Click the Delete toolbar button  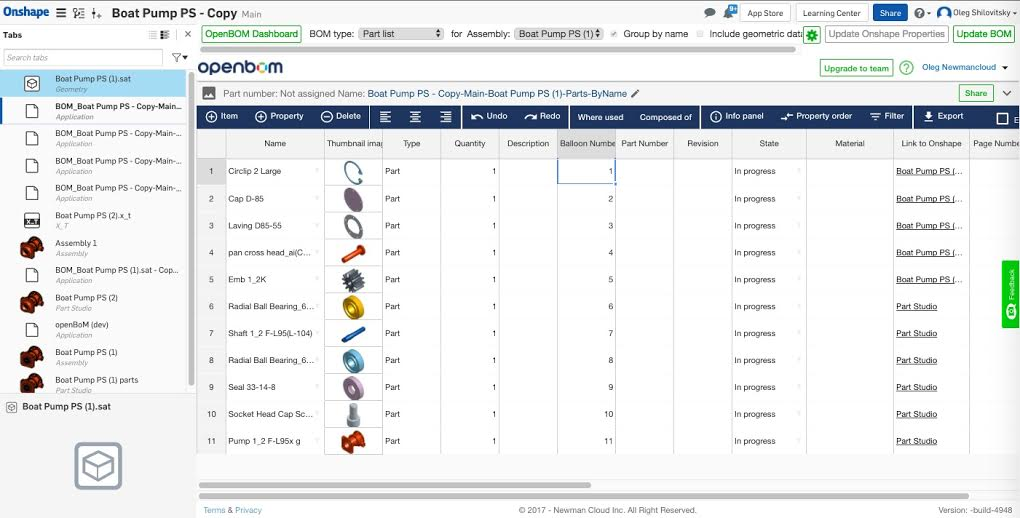click(x=341, y=116)
